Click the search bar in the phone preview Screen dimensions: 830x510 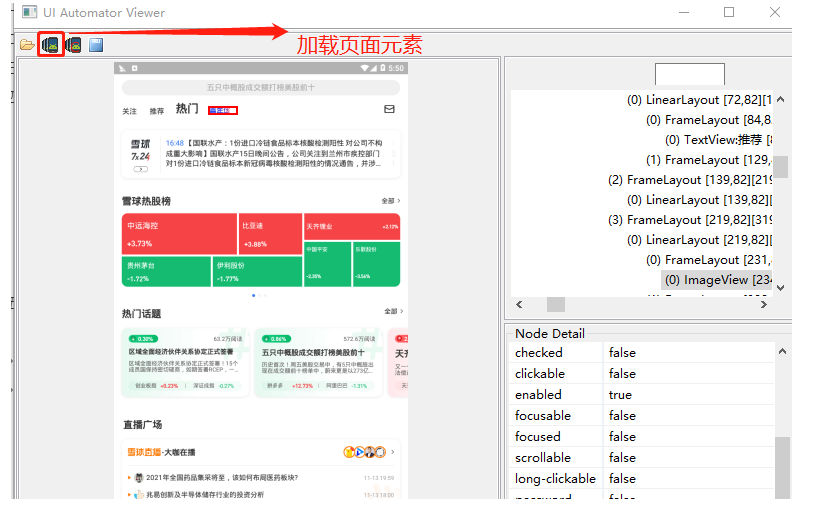click(x=261, y=87)
